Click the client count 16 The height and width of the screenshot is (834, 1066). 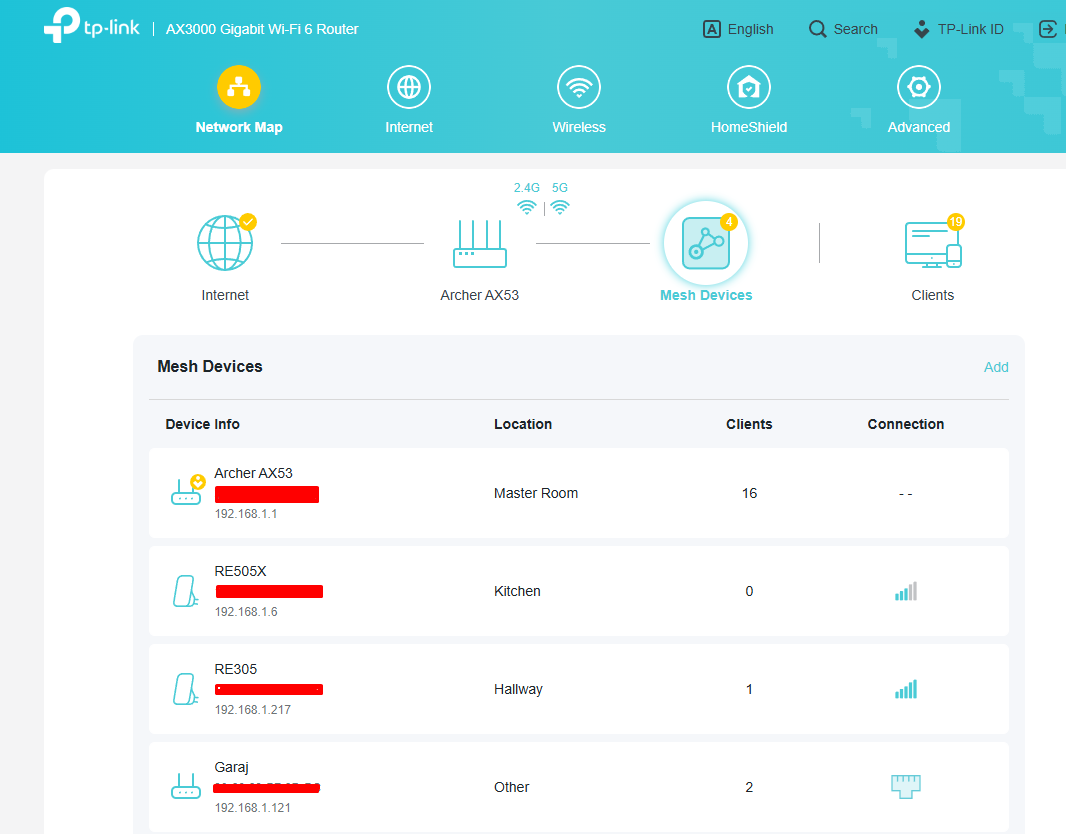(749, 493)
